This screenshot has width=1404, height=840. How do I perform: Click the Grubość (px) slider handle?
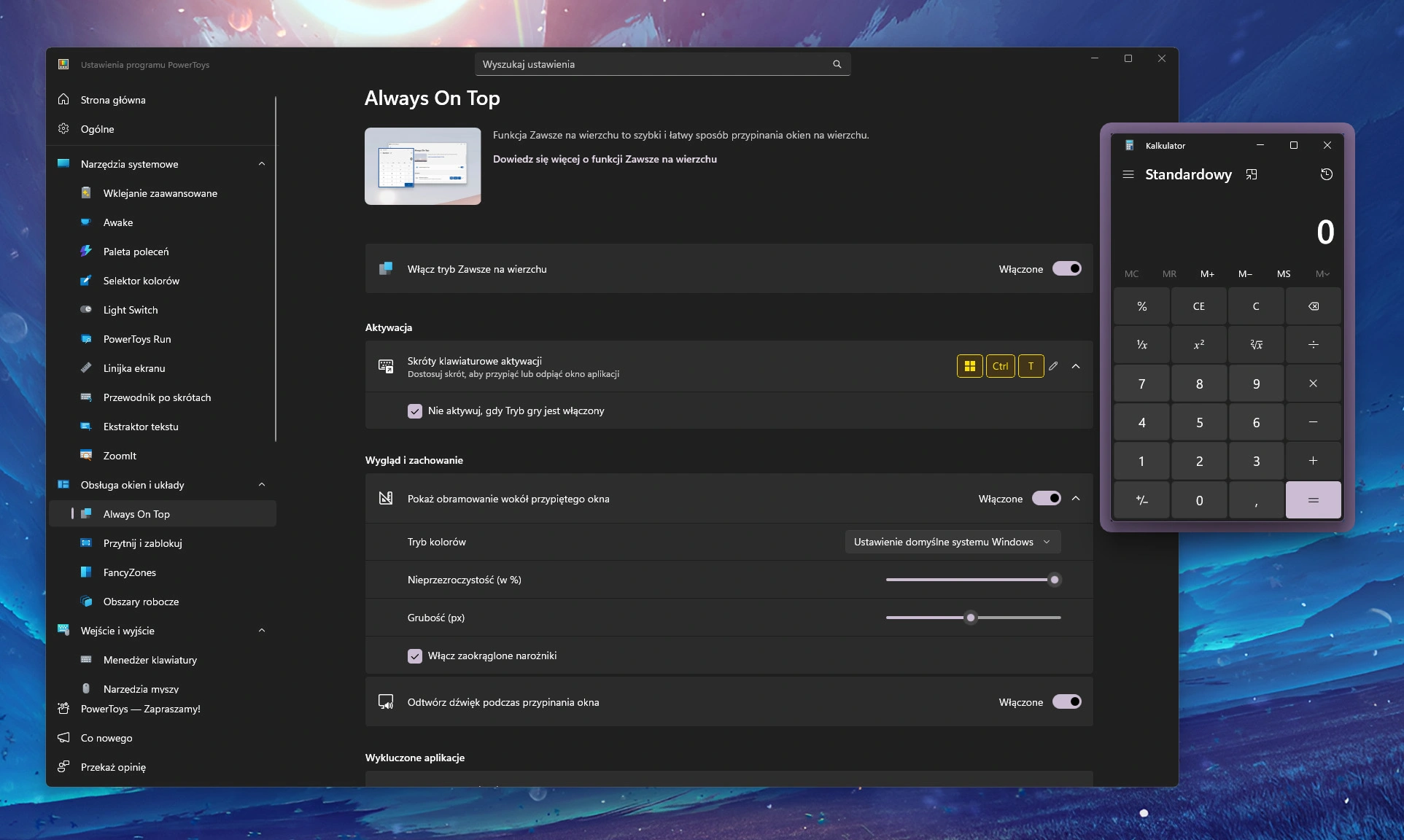tap(971, 618)
